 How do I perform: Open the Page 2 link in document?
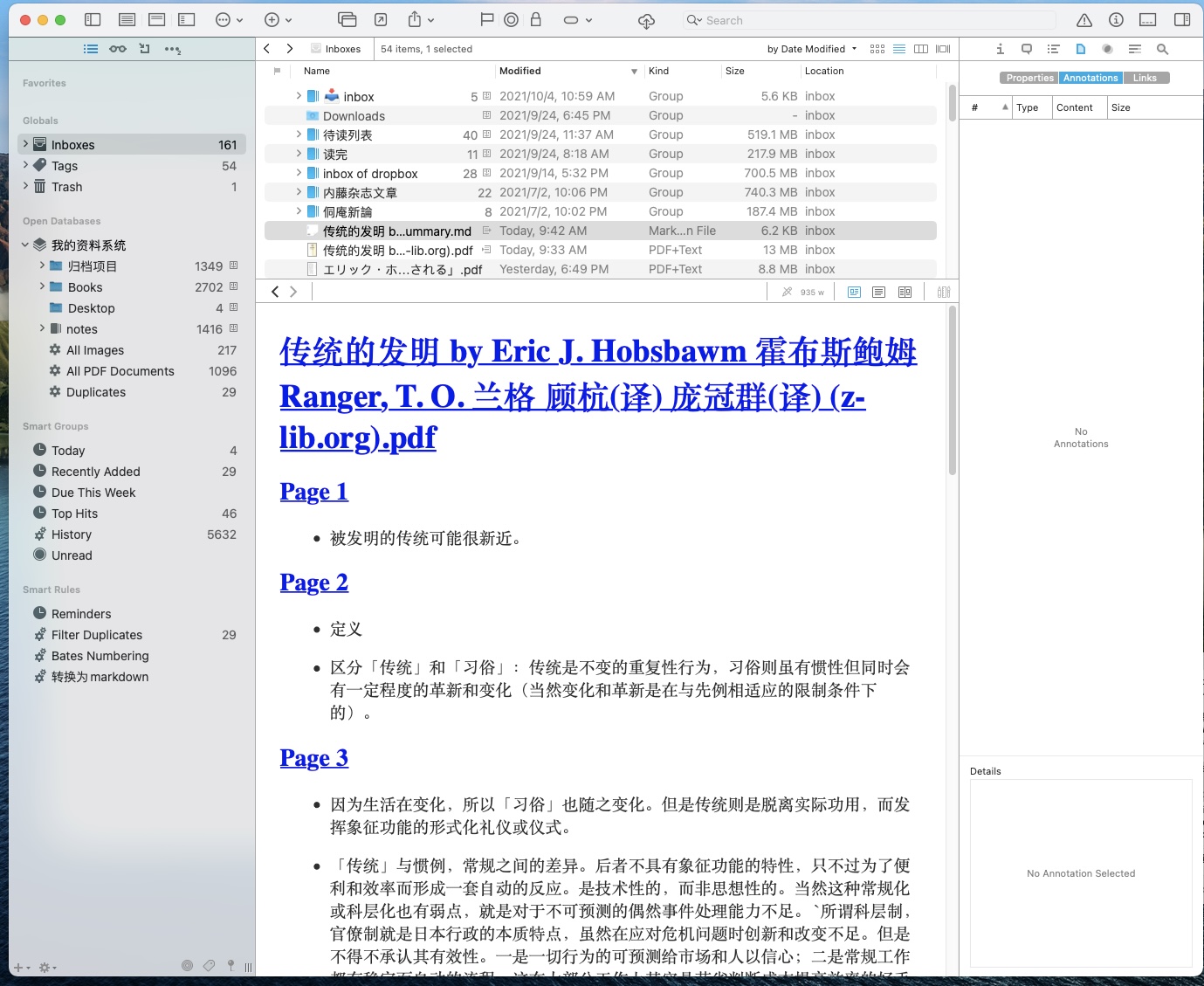click(313, 583)
